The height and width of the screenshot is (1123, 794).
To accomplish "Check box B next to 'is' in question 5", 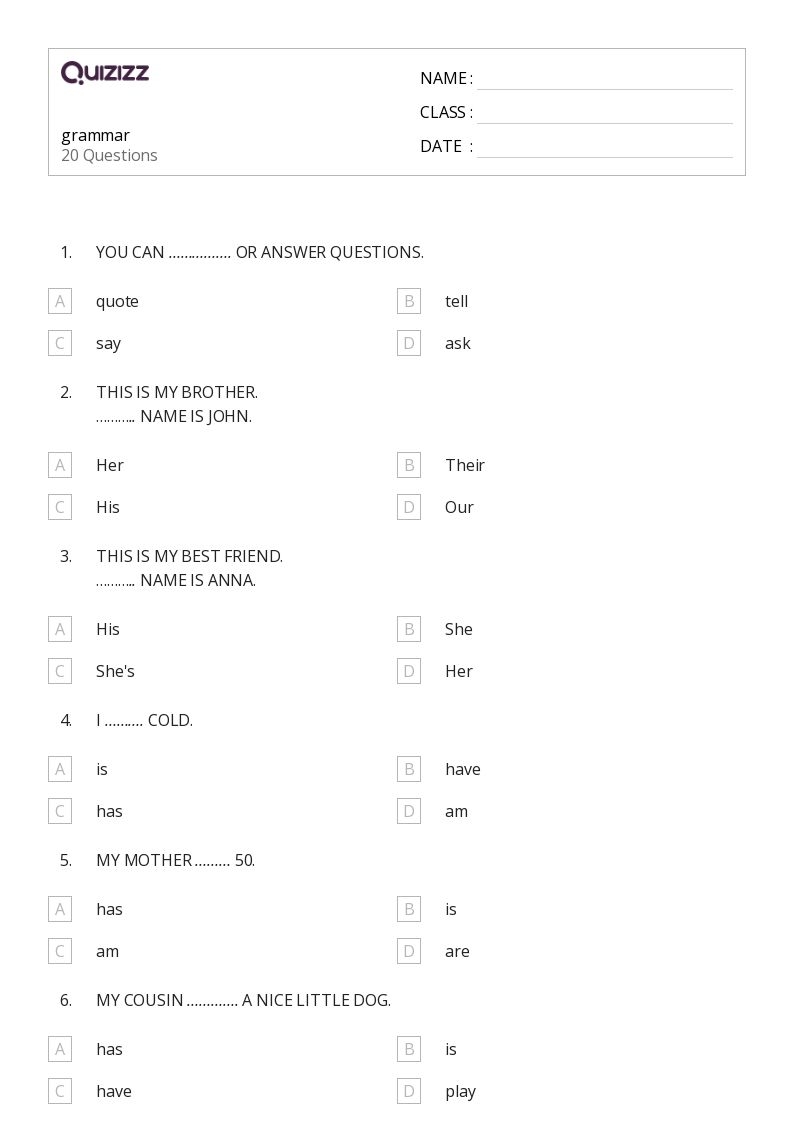I will coord(409,909).
